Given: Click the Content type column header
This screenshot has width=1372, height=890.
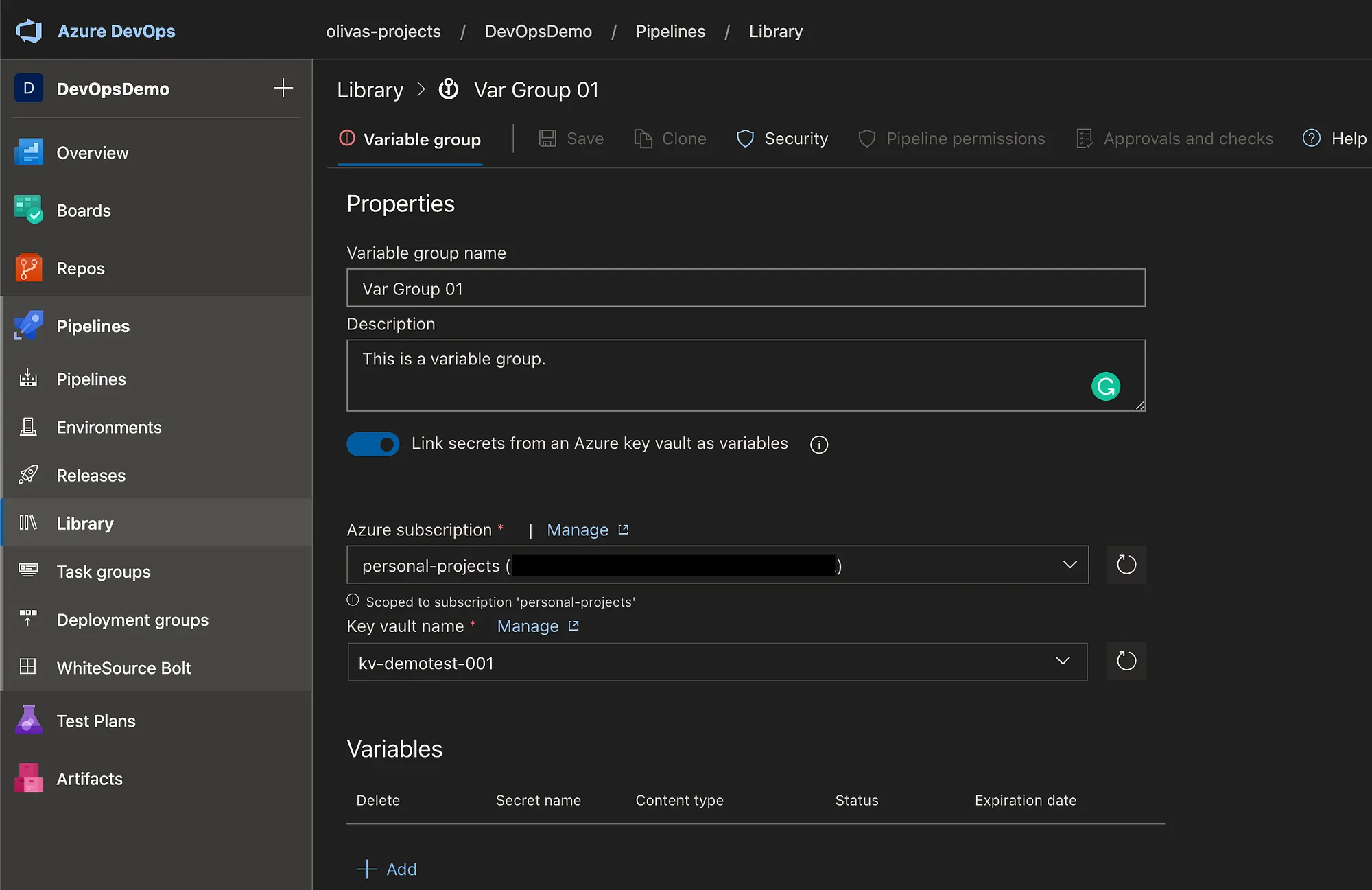Looking at the screenshot, I should pyautogui.click(x=679, y=800).
